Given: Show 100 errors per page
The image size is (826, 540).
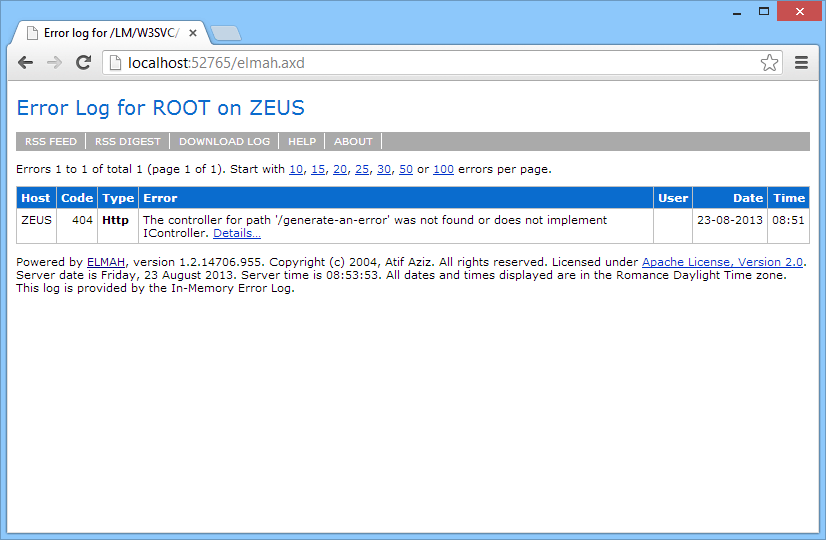Looking at the screenshot, I should pos(444,169).
